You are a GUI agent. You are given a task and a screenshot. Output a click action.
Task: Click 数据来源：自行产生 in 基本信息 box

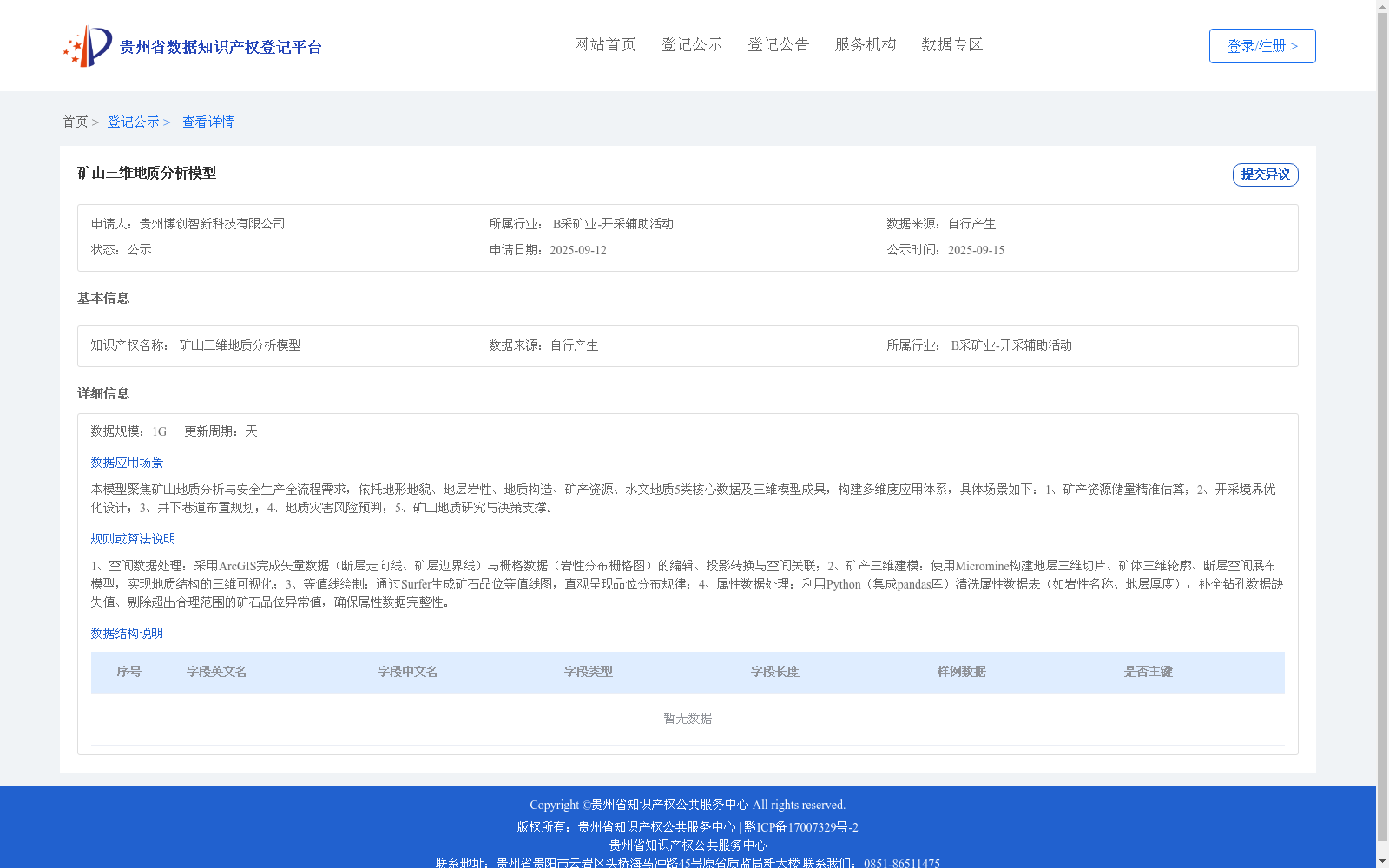point(543,345)
